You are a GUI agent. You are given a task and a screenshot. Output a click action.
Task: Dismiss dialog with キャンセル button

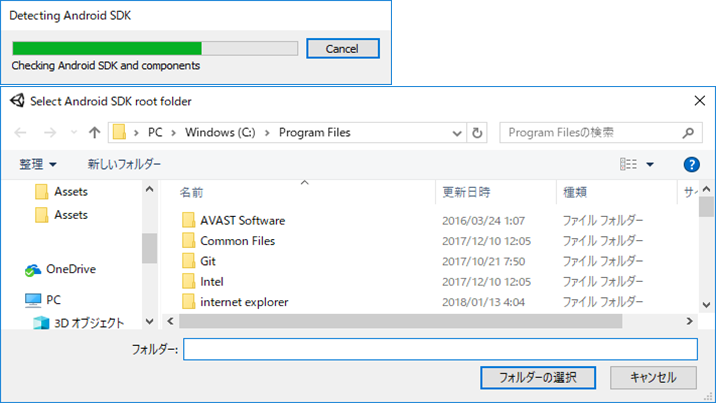653,377
